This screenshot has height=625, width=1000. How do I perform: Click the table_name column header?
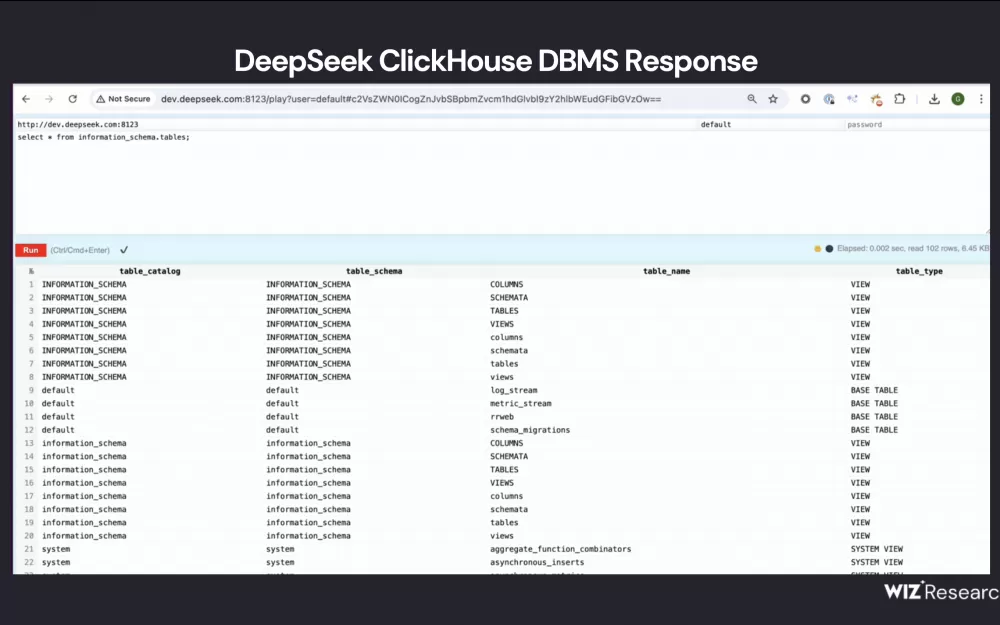[666, 271]
